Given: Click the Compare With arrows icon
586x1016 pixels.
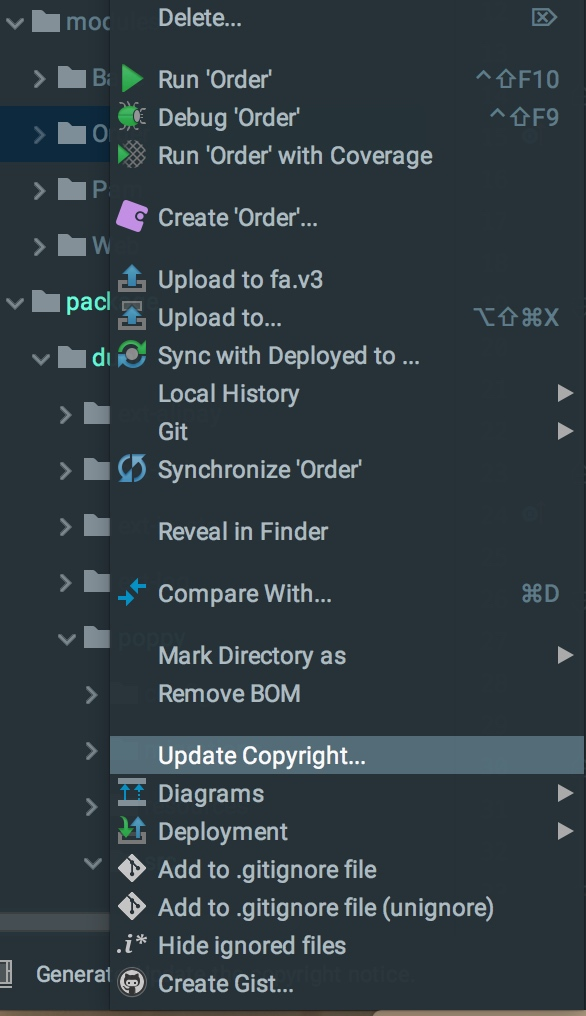Looking at the screenshot, I should (x=132, y=593).
